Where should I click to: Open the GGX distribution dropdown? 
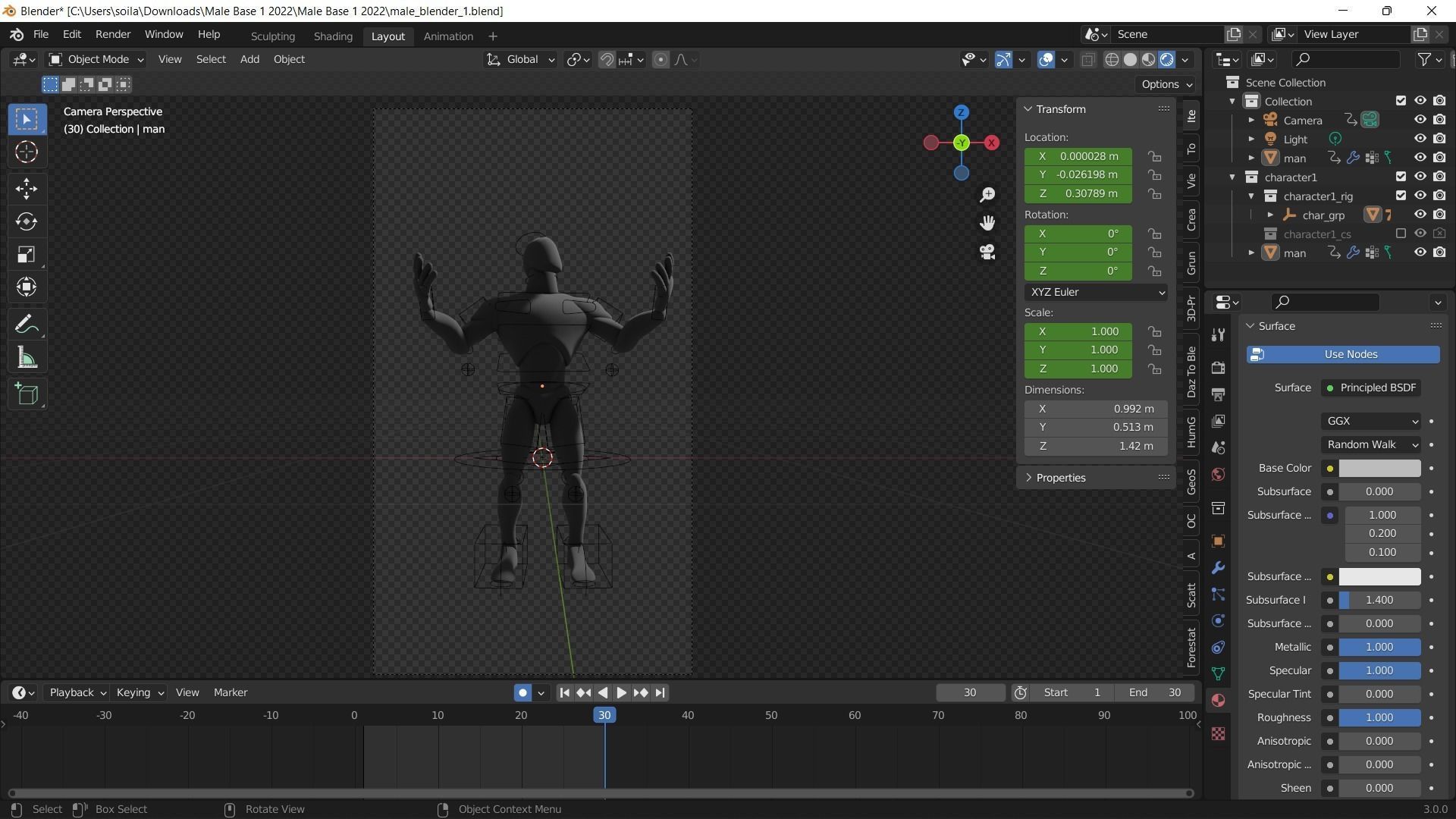pos(1371,421)
